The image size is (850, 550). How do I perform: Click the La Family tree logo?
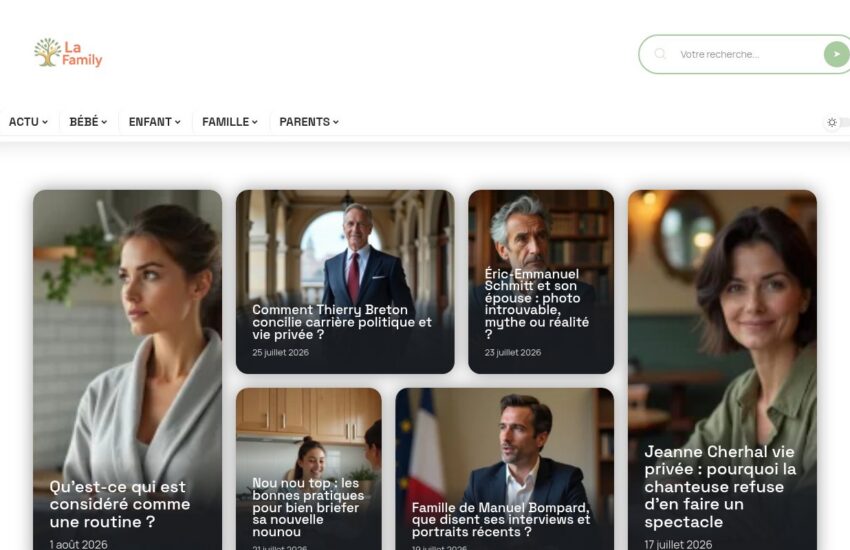pyautogui.click(x=68, y=53)
